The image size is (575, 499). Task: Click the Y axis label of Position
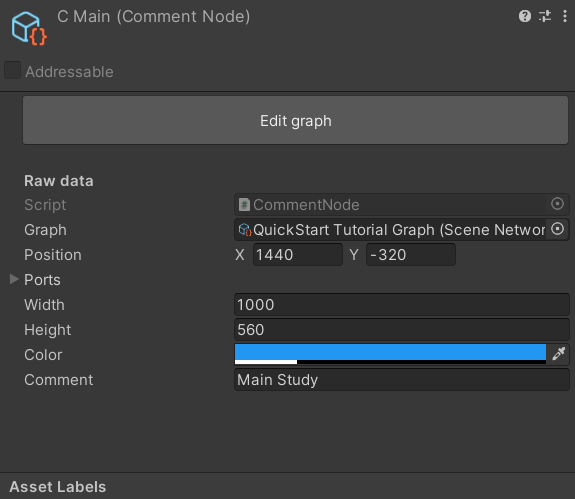tap(354, 255)
